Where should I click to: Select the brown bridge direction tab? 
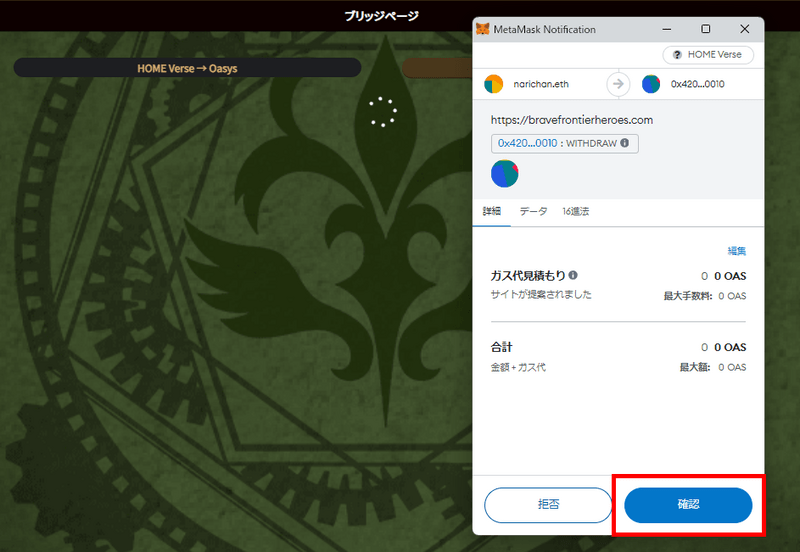[x=436, y=68]
